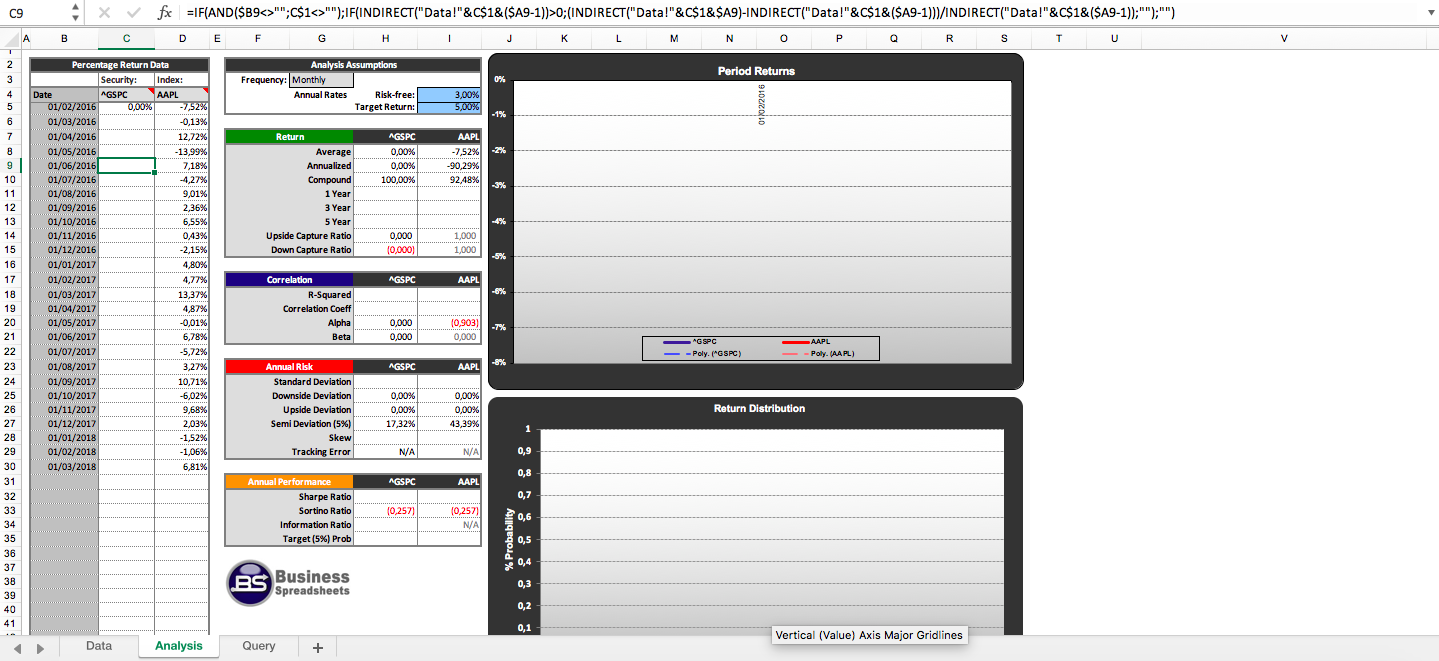1439x661 pixels.
Task: Confirm formula entry with the checkmark icon
Action: coord(133,13)
